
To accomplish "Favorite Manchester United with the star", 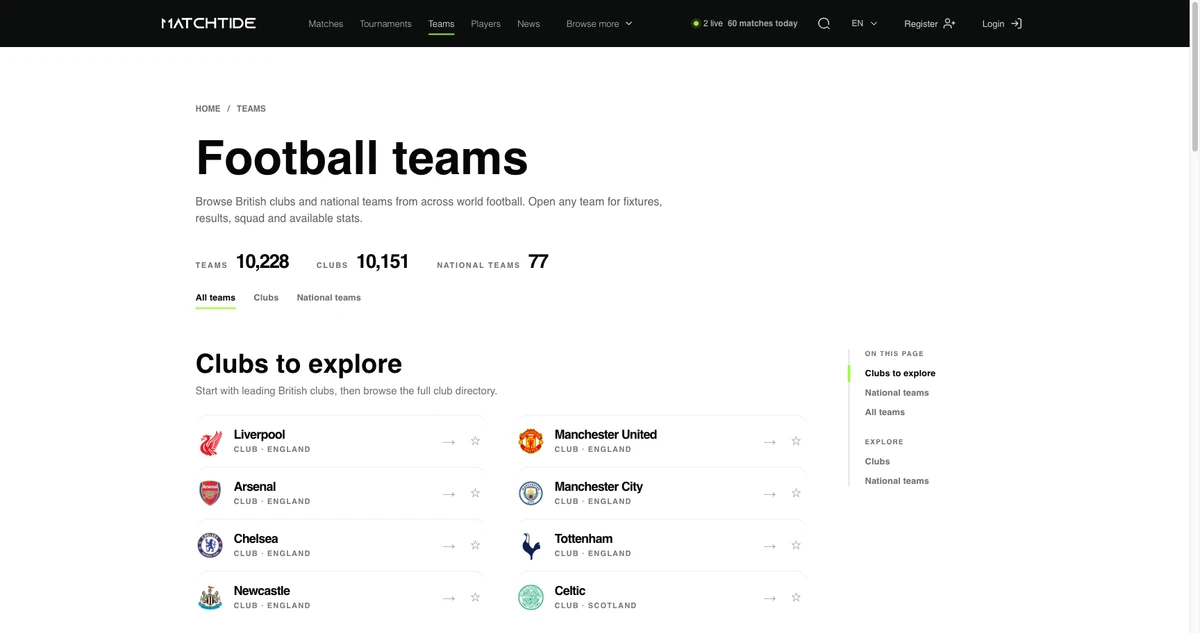I will pos(796,441).
